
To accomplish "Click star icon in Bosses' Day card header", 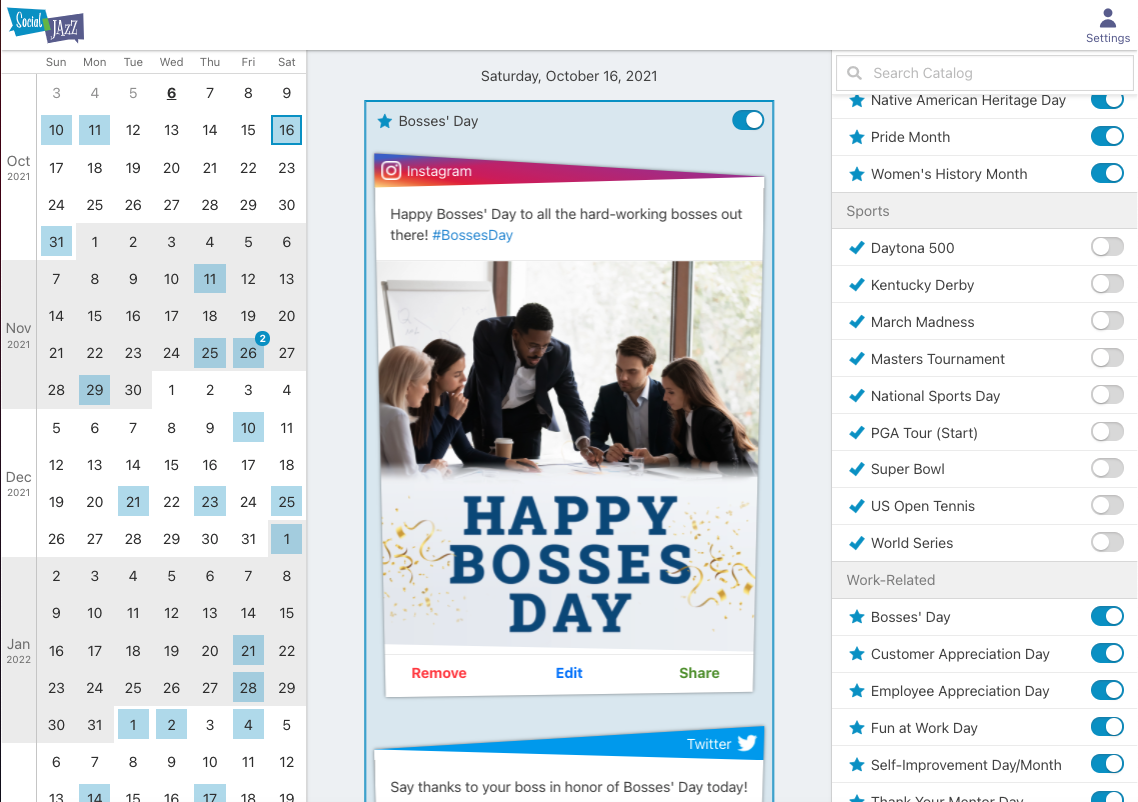I will pos(385,121).
